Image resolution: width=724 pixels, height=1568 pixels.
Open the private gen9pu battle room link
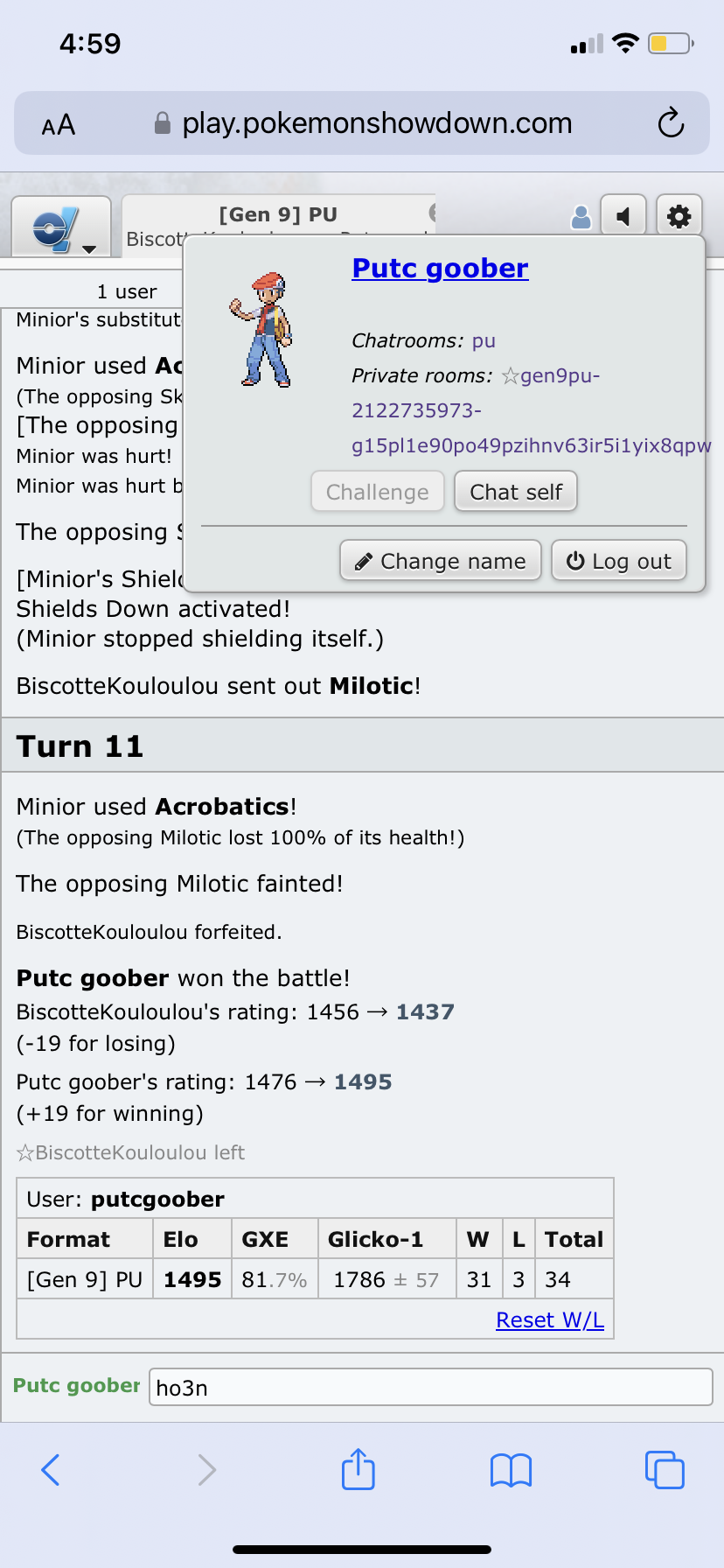(531, 410)
